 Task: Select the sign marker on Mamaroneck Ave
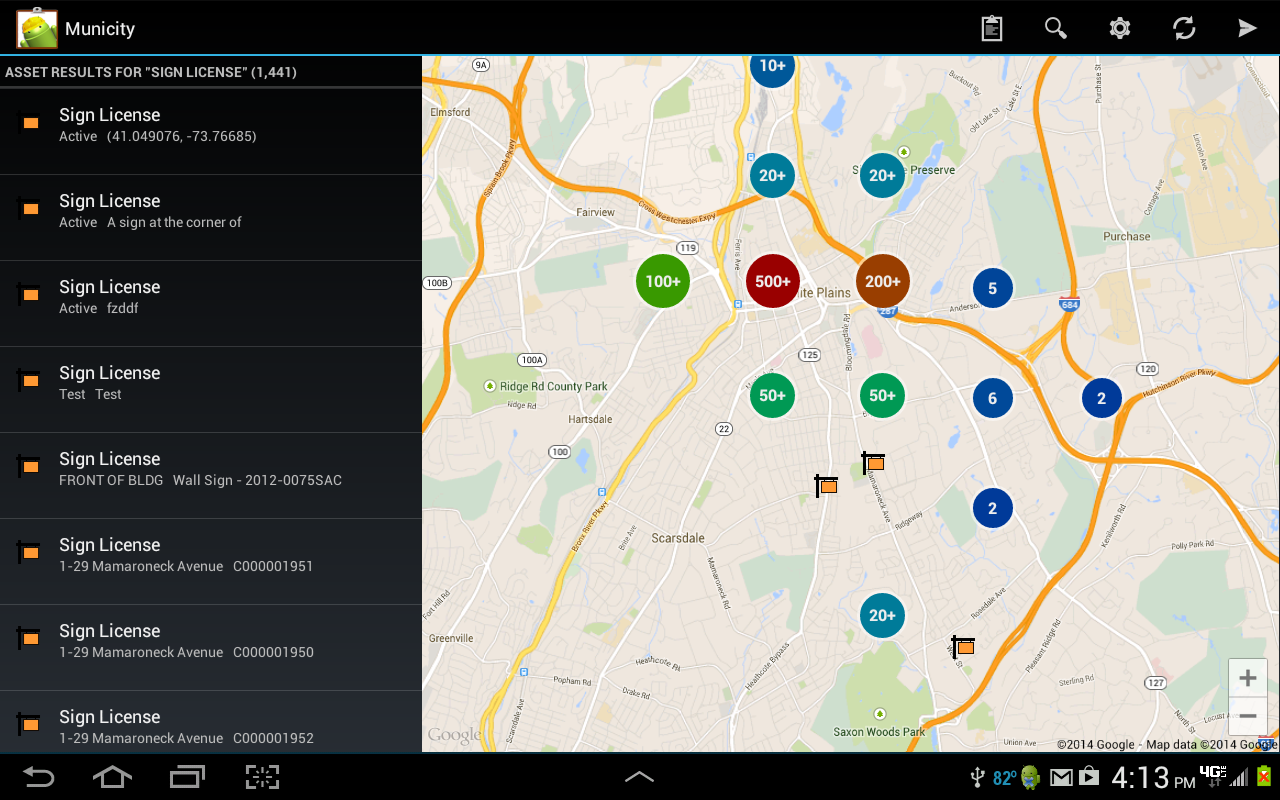pyautogui.click(x=873, y=462)
